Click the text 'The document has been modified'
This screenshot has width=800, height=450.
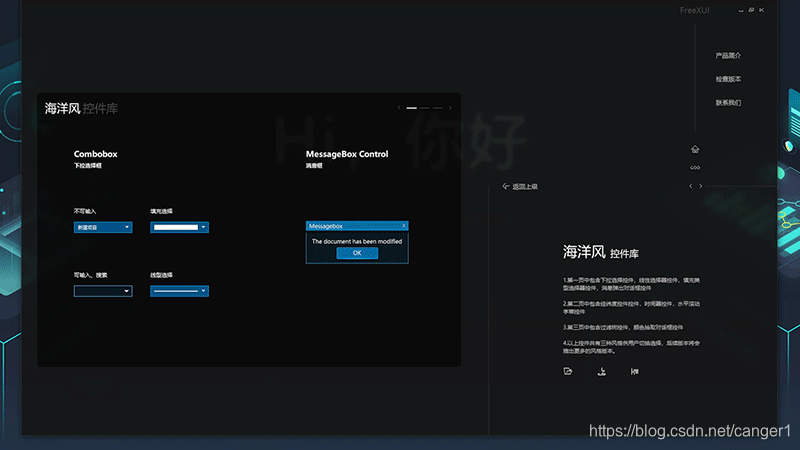coord(357,241)
